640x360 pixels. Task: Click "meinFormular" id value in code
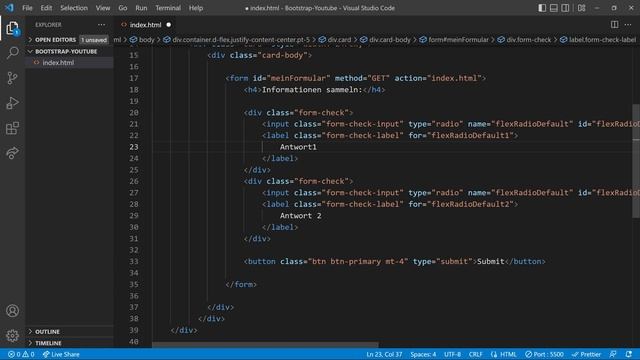pyautogui.click(x=298, y=78)
